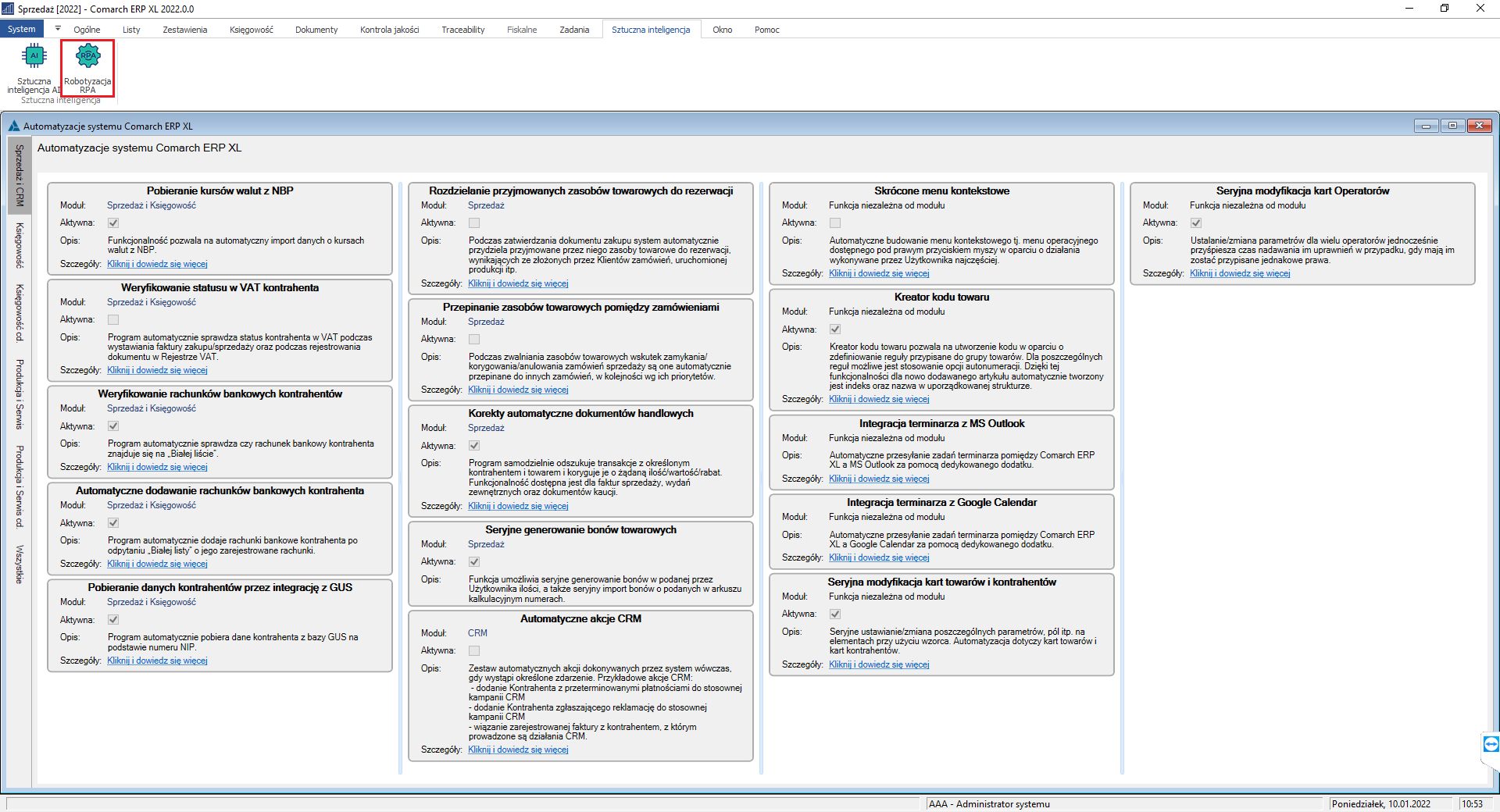This screenshot has width=1500, height=812.
Task: Open details link for Skrócone menu kontekstowe
Action: click(x=879, y=273)
